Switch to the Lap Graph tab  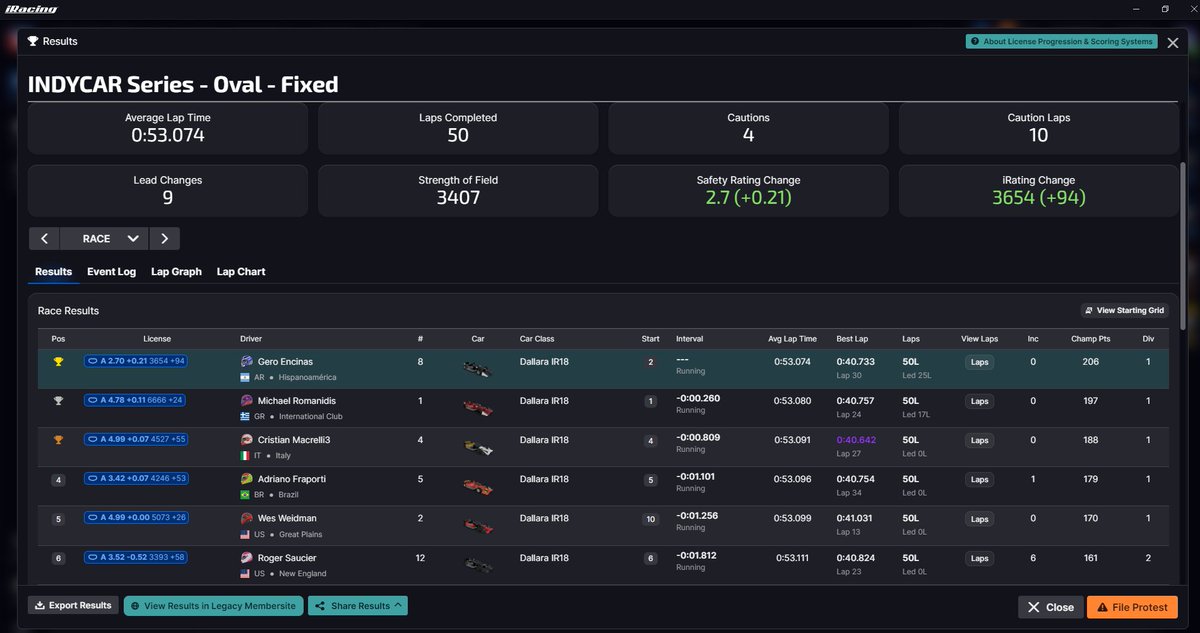pyautogui.click(x=176, y=272)
